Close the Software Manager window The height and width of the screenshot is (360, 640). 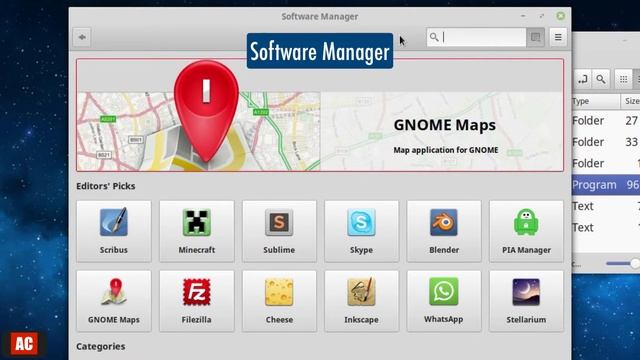pos(560,16)
